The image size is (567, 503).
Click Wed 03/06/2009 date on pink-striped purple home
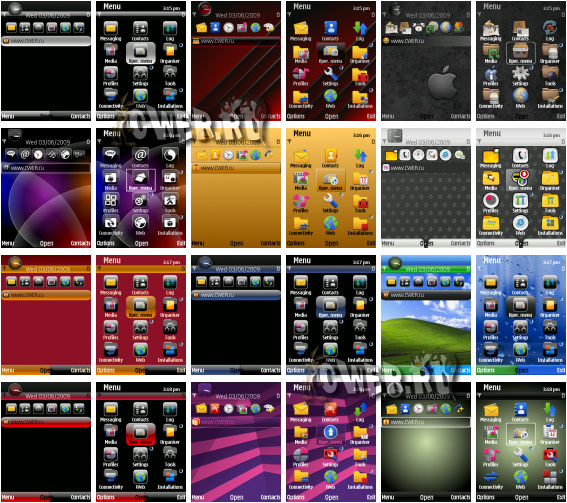238,396
